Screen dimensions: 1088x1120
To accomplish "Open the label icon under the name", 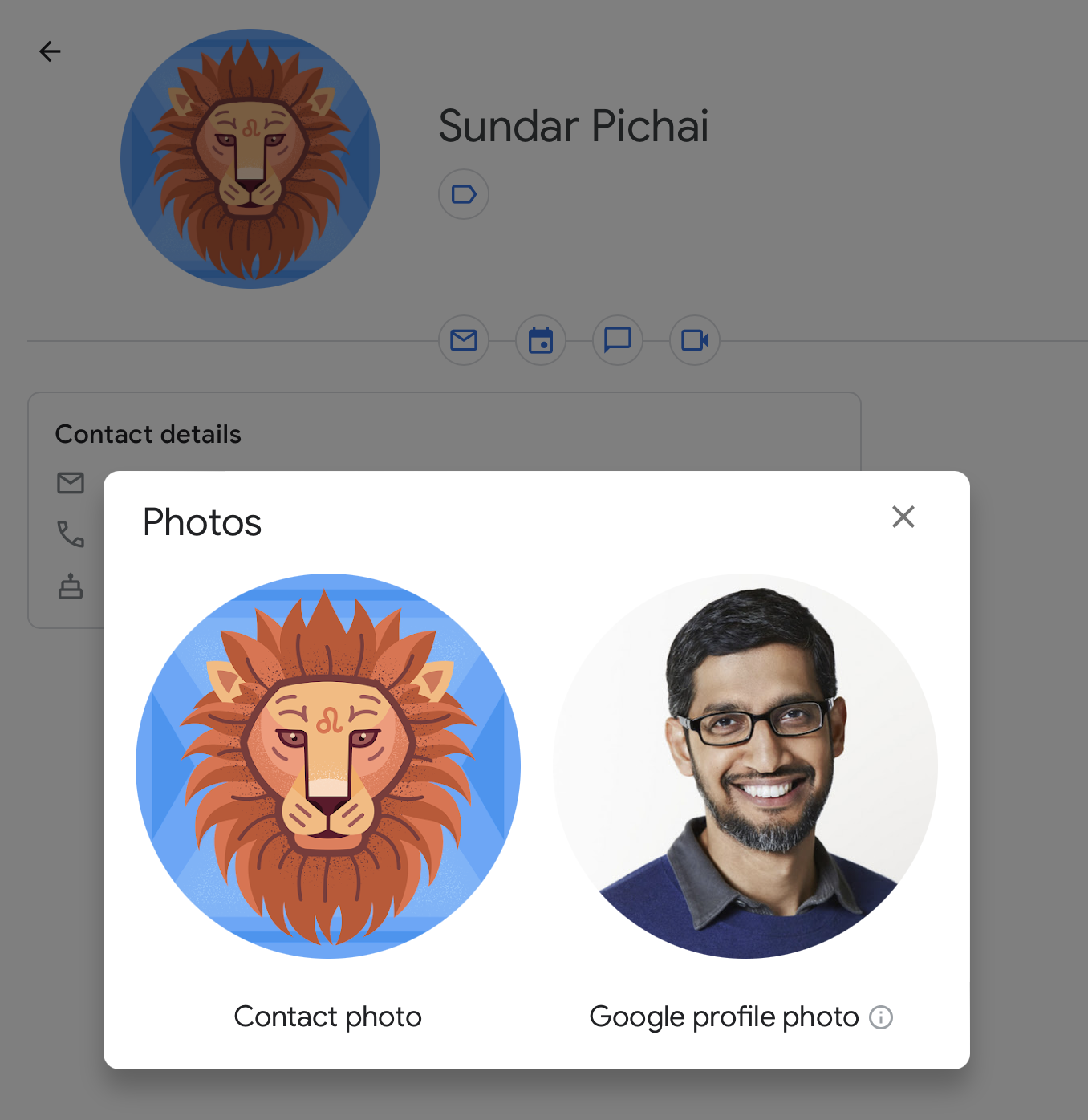I will point(464,194).
